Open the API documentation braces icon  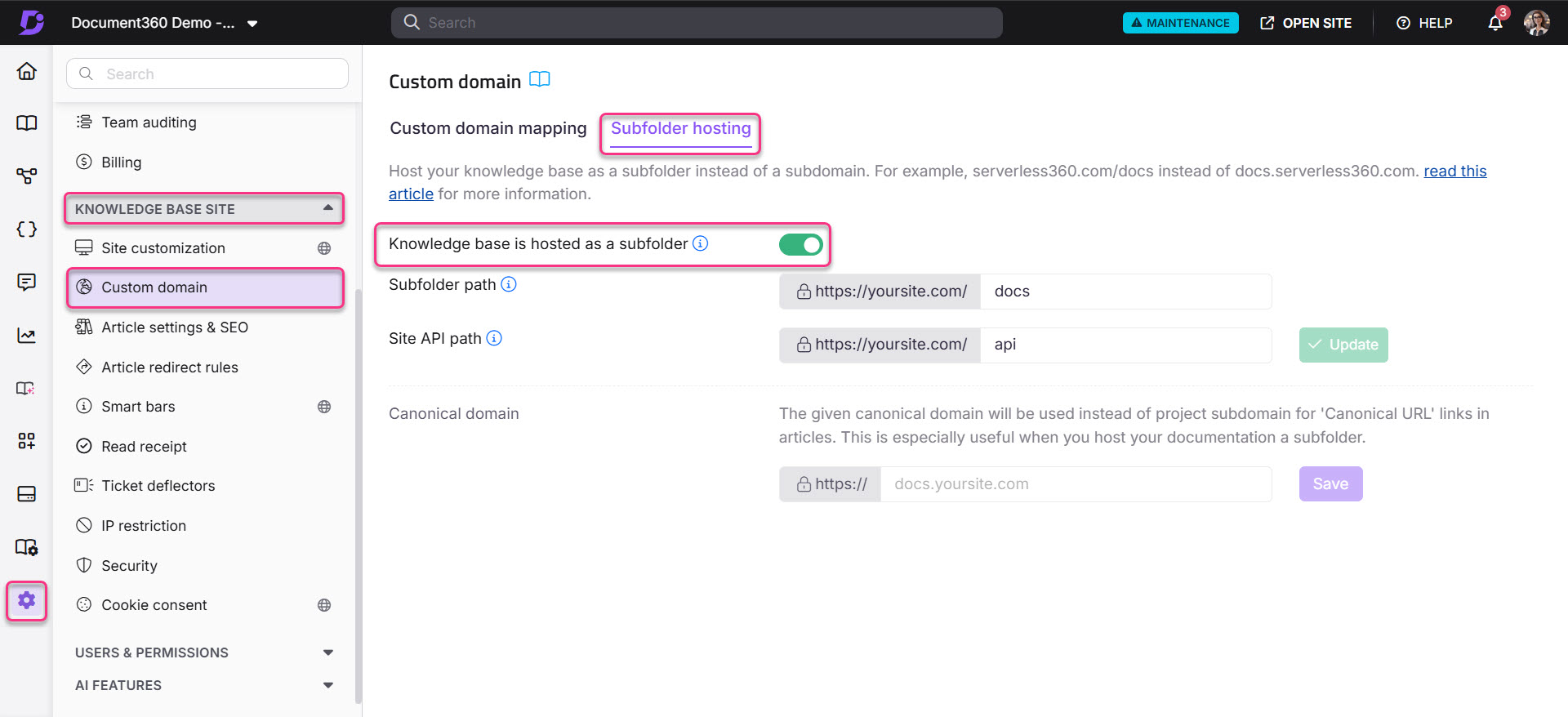[x=26, y=229]
